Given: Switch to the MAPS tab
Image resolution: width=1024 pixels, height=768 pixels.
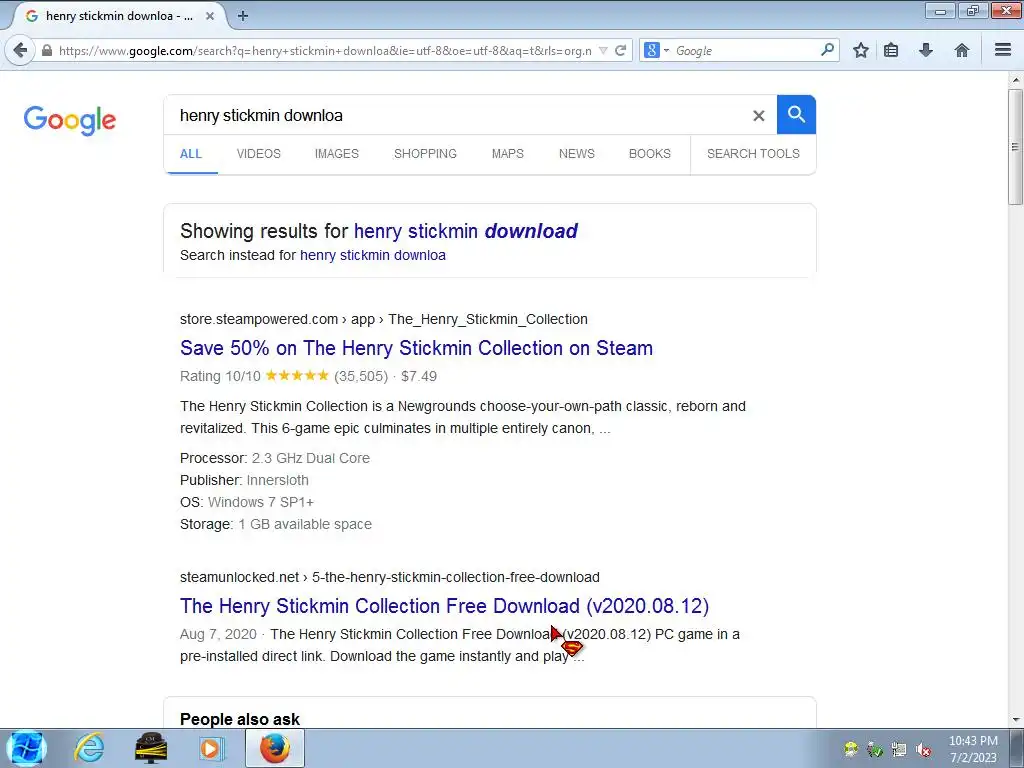Looking at the screenshot, I should click(x=507, y=154).
